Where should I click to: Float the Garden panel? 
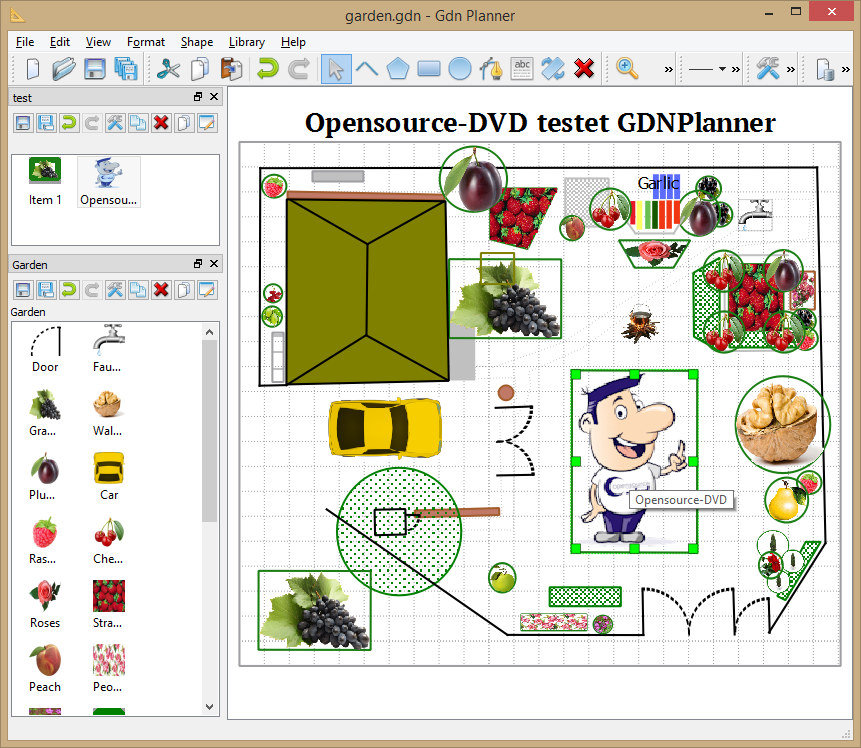click(198, 264)
